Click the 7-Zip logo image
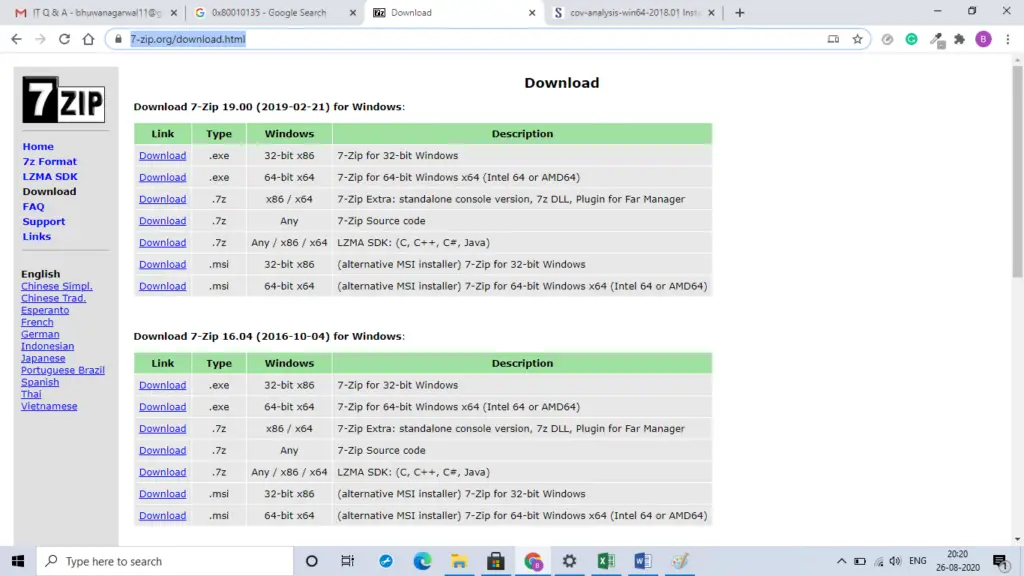This screenshot has width=1024, height=576. click(63, 100)
